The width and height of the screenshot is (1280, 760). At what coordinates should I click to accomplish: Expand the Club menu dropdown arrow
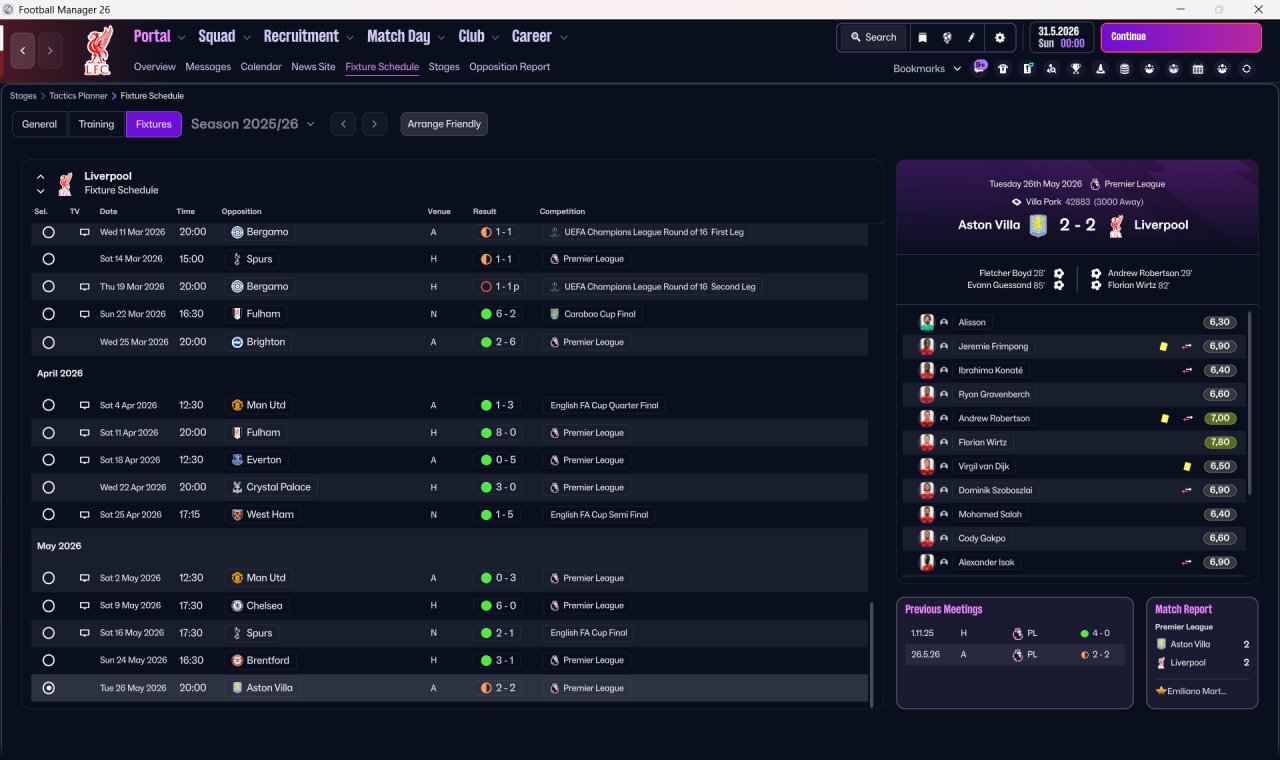495,38
